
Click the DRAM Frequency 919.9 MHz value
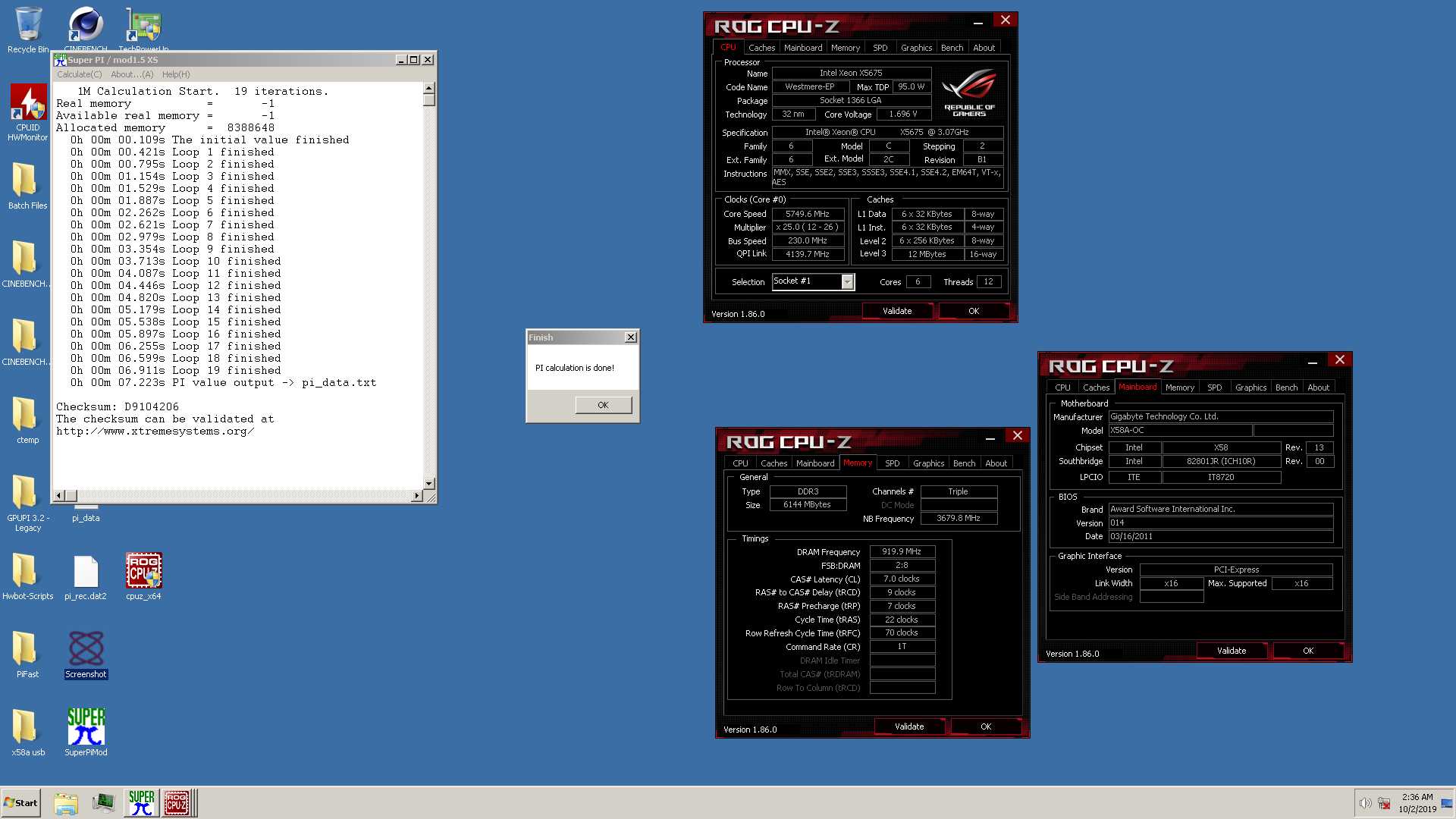(902, 552)
